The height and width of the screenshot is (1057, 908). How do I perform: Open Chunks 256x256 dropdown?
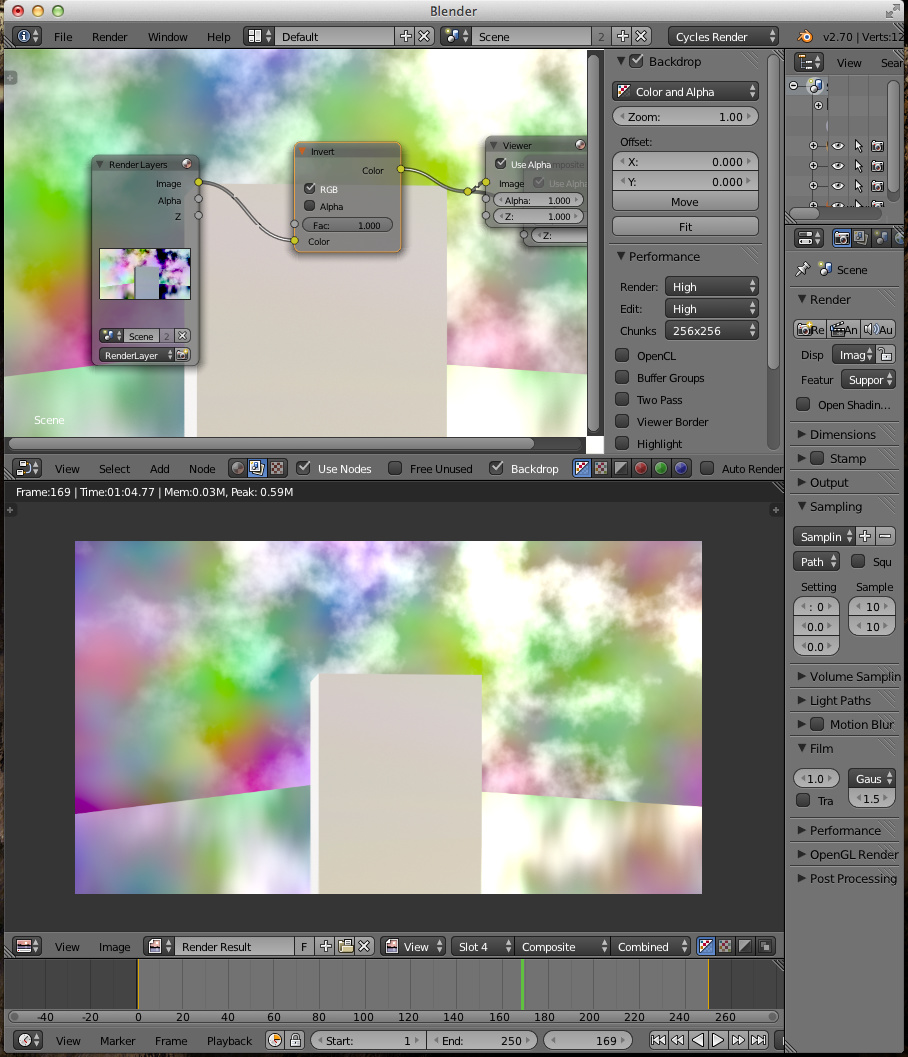712,330
